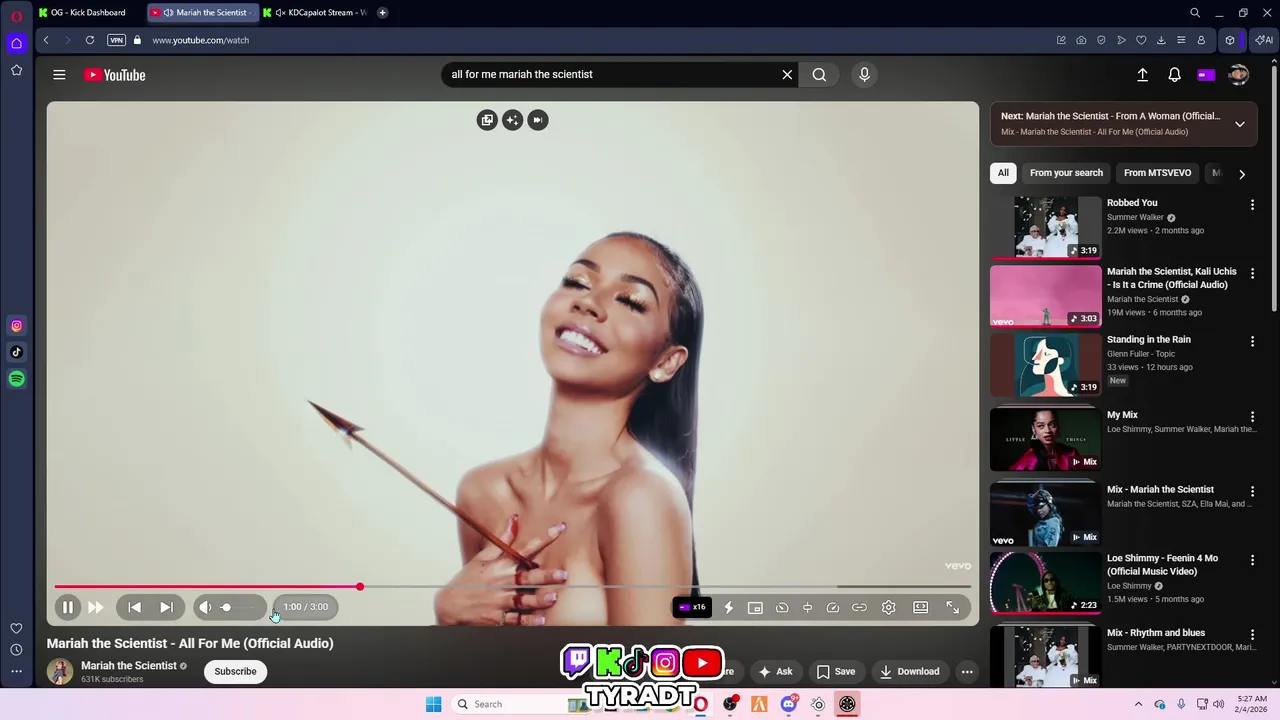Seek on the red progress bar handle

[360, 587]
